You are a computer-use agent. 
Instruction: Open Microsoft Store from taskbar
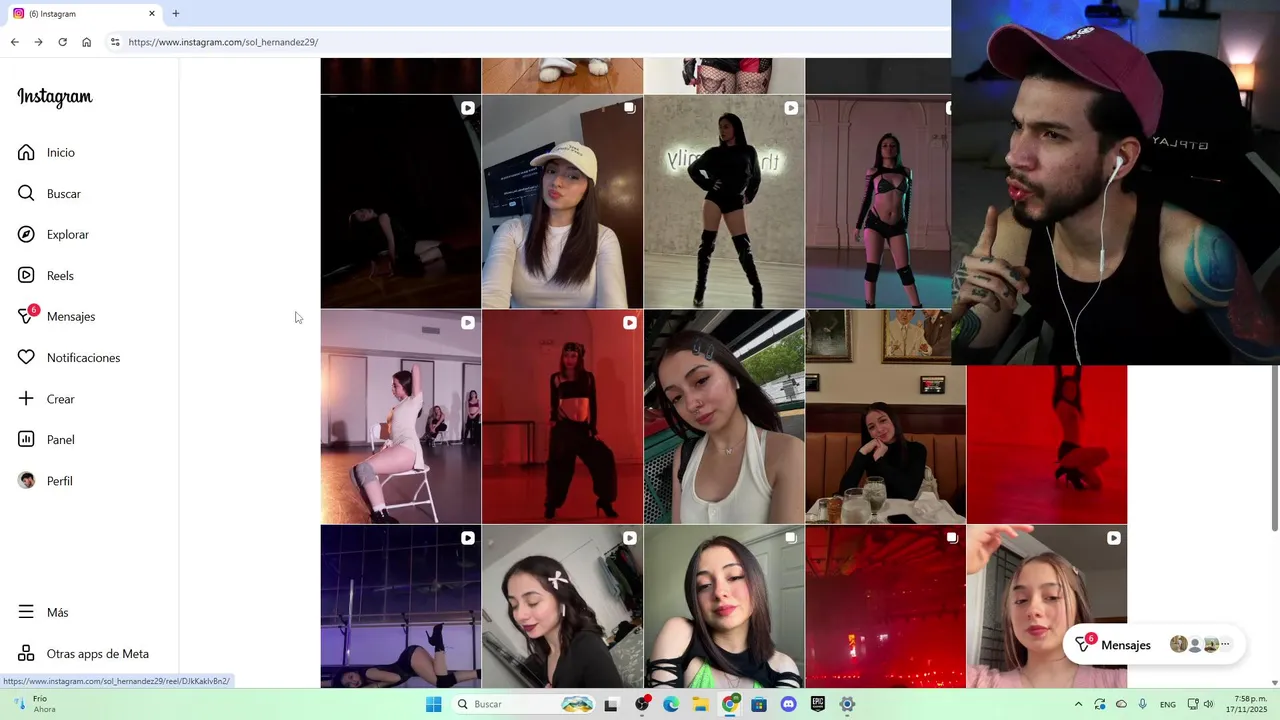click(x=759, y=704)
